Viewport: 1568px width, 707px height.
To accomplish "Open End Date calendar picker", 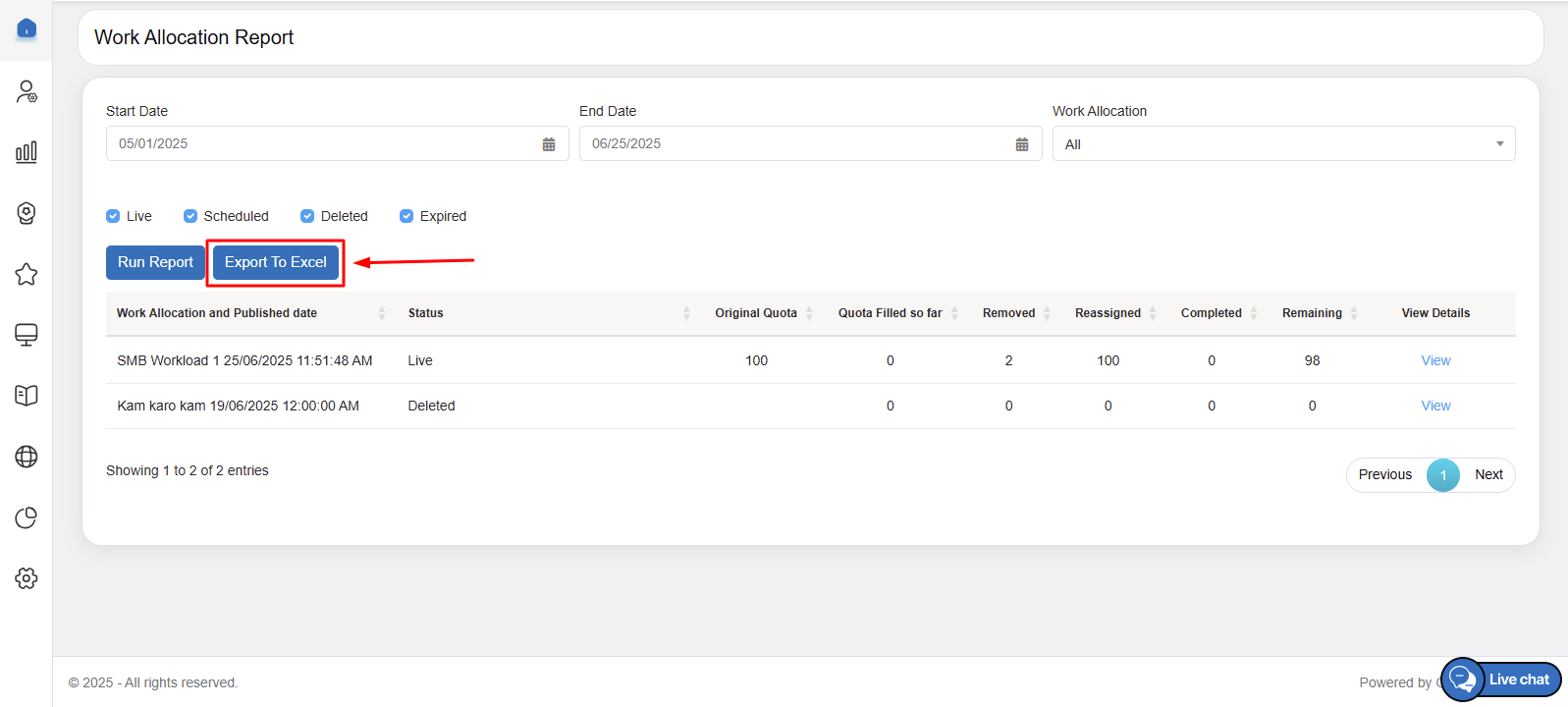I will 1022,144.
